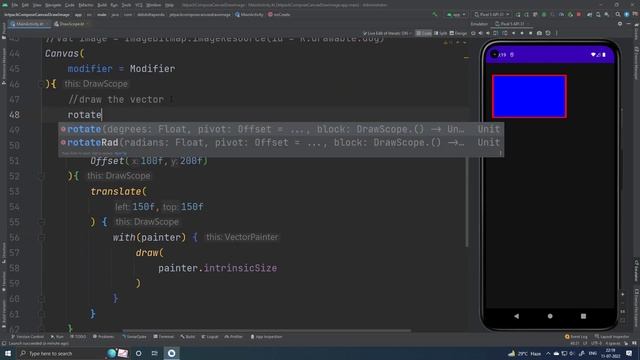Select the Code editor view mode
Screen dimensions: 640x360
(424, 33)
